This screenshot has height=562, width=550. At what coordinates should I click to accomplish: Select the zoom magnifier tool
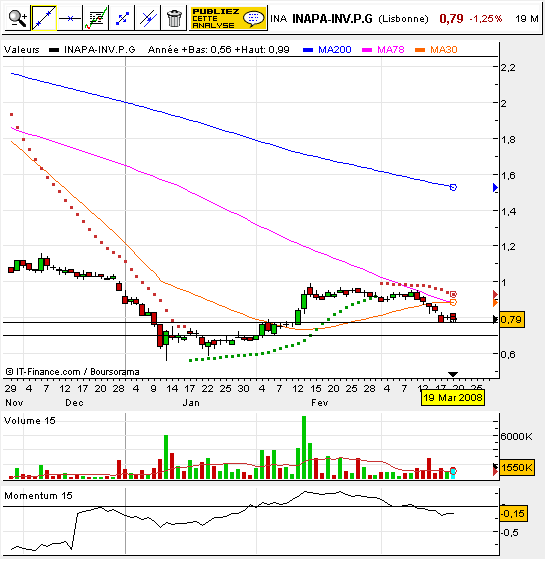click(18, 18)
